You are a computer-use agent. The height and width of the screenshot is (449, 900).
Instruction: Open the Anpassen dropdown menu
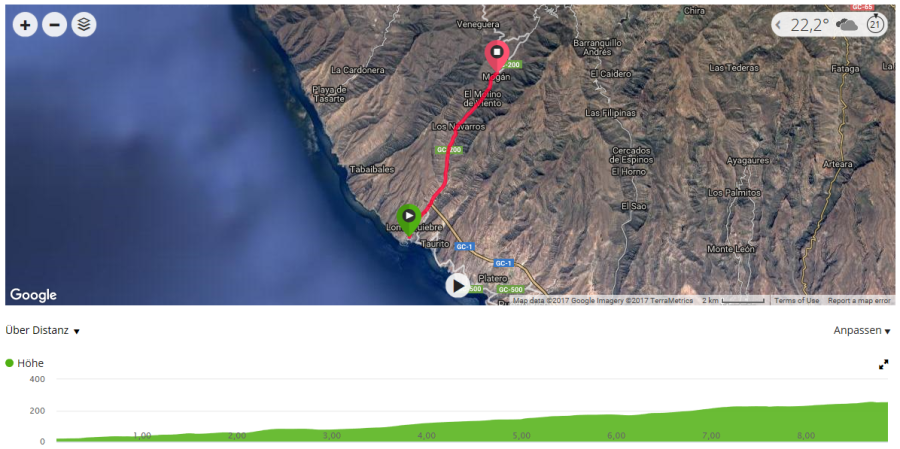[862, 331]
